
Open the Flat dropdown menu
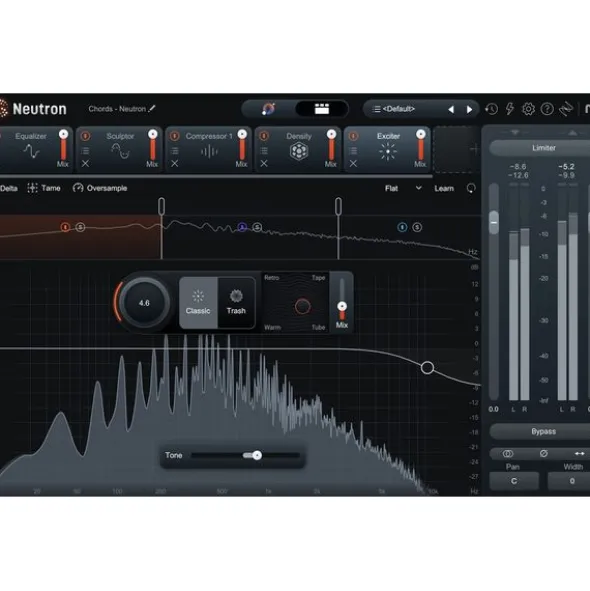[403, 188]
